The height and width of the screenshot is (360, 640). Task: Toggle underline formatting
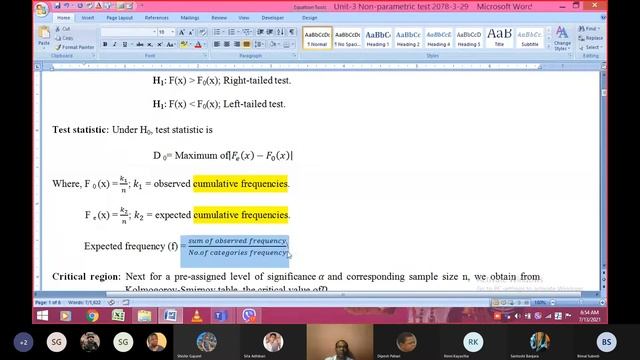coord(124,44)
